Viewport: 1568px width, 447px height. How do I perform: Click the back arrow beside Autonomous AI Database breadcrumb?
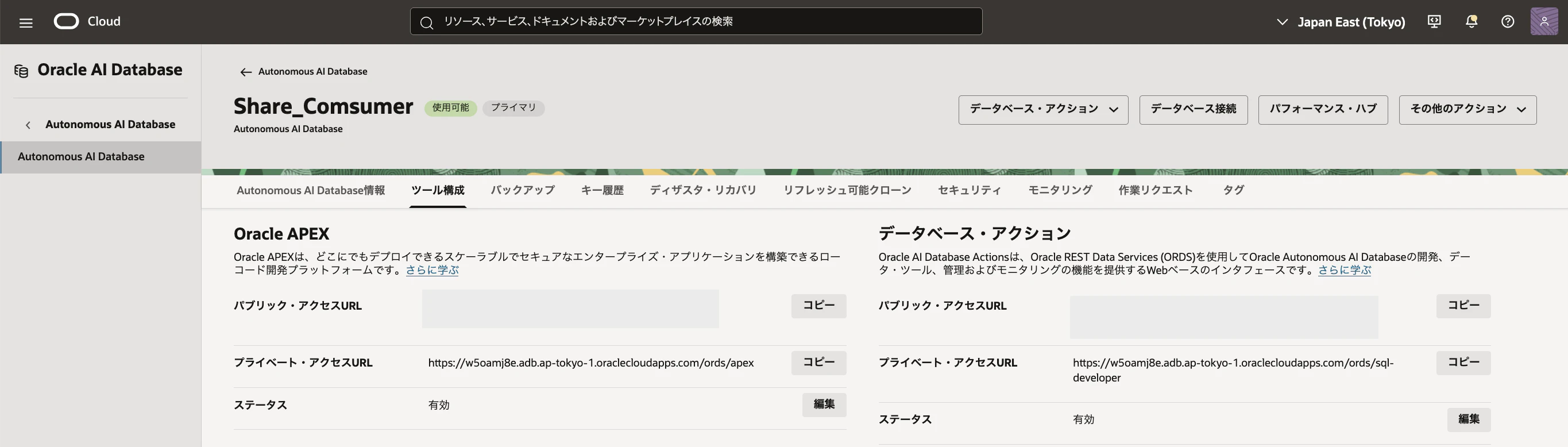(245, 72)
